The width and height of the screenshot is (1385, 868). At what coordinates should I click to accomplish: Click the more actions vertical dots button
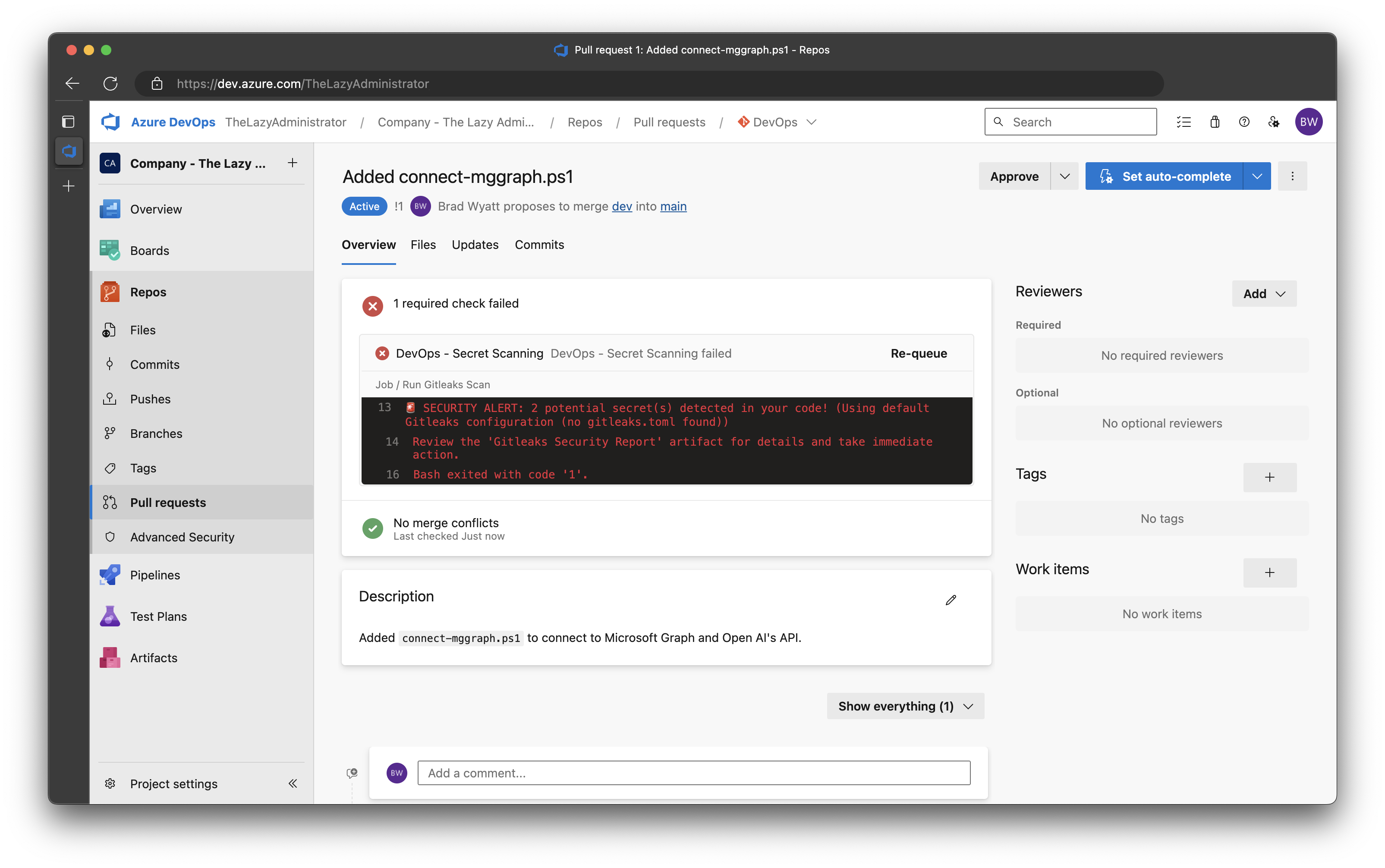1292,176
